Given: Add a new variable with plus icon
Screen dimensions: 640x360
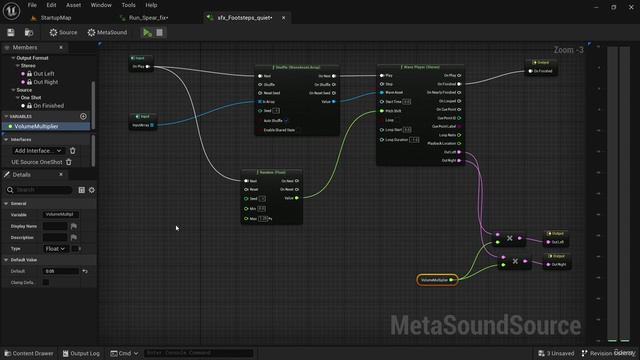Looking at the screenshot, I should pos(83,116).
